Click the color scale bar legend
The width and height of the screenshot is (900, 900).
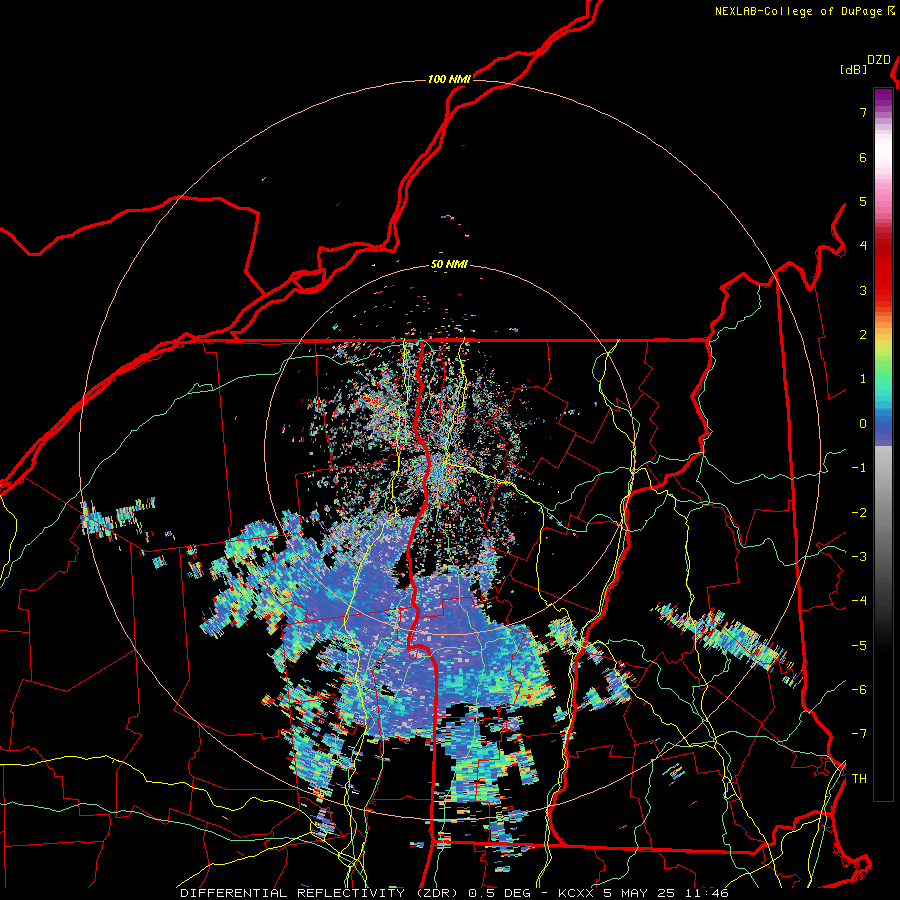coord(883,444)
